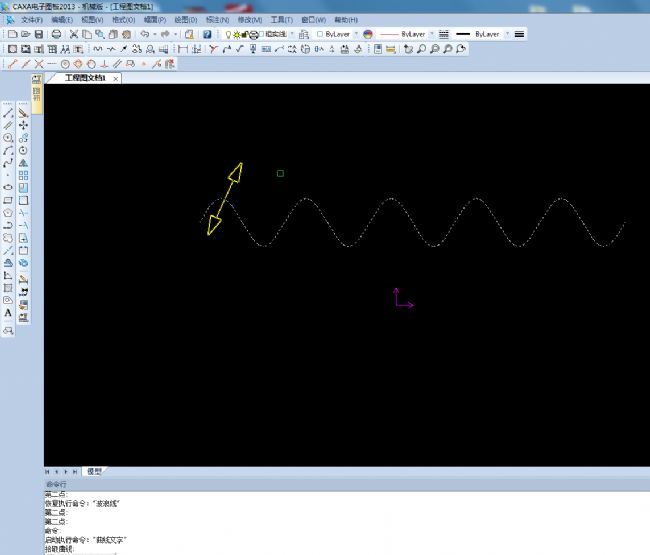Select the Line draw tool in left toolbar

click(9, 113)
